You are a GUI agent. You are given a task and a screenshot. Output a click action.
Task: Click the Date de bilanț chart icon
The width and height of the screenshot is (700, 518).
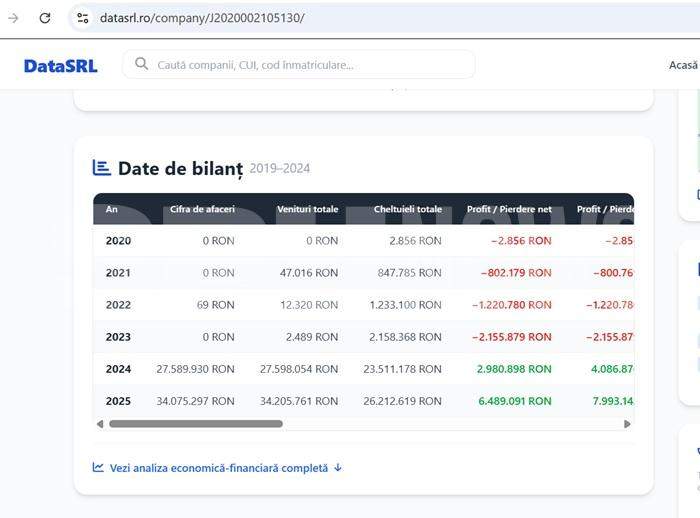pyautogui.click(x=101, y=168)
